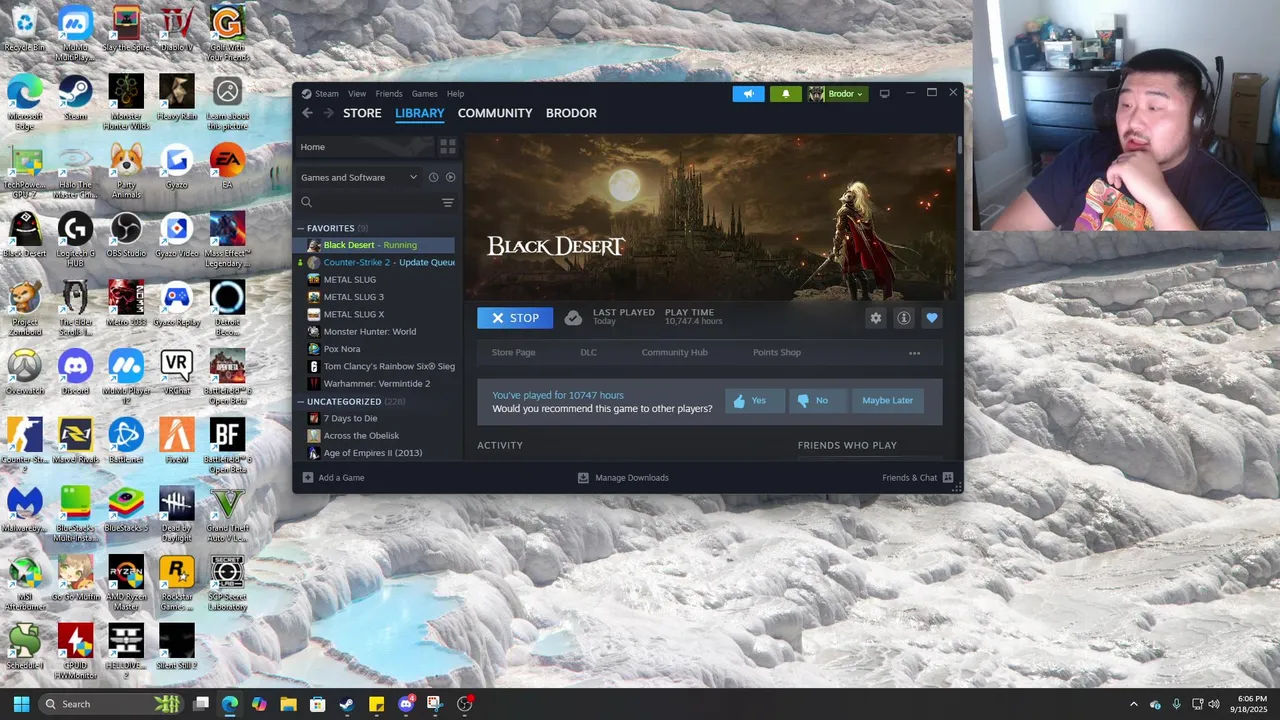Switch to the COMMUNITY tab

[x=495, y=113]
